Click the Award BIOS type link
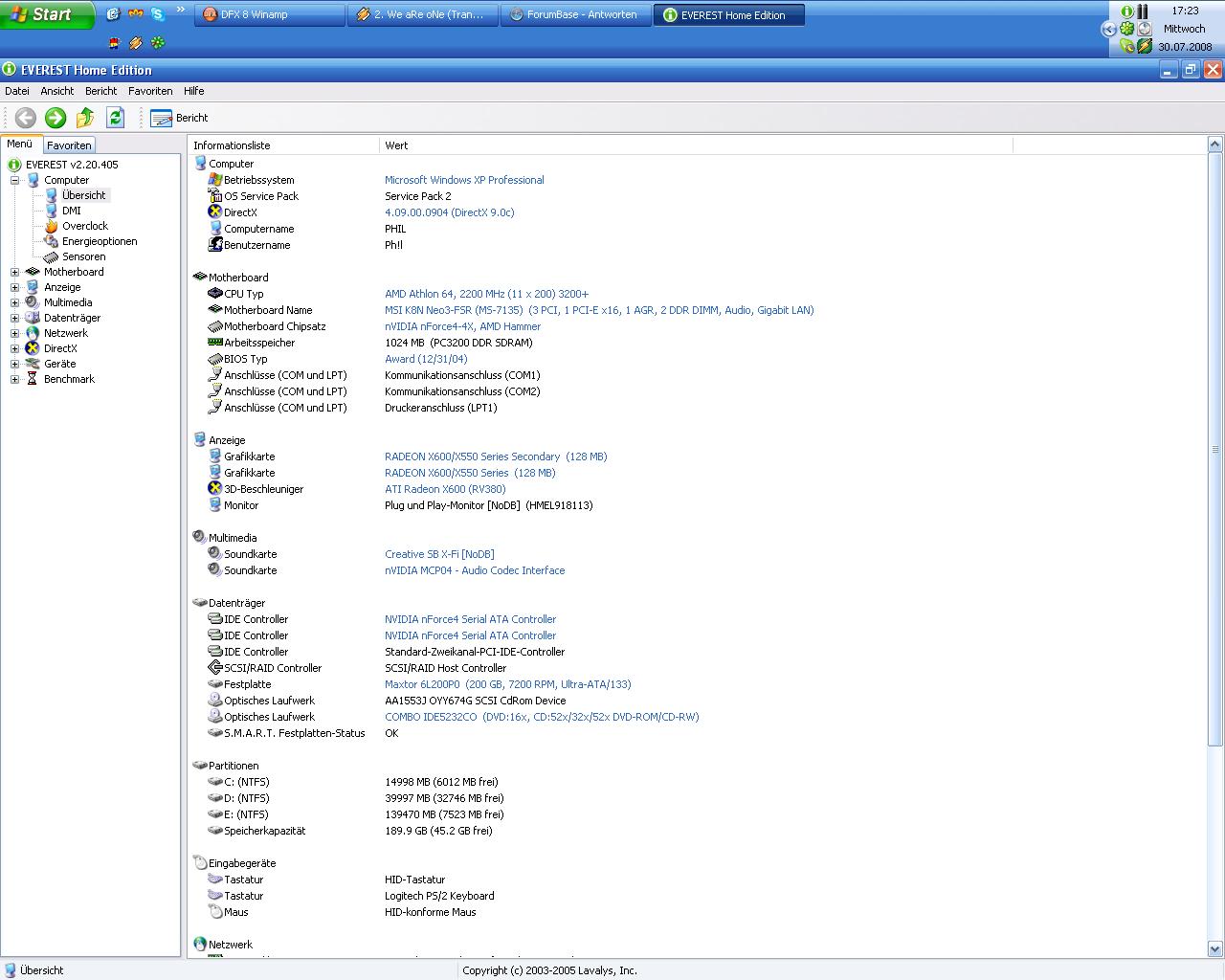This screenshot has height=980, width=1225. 426,359
